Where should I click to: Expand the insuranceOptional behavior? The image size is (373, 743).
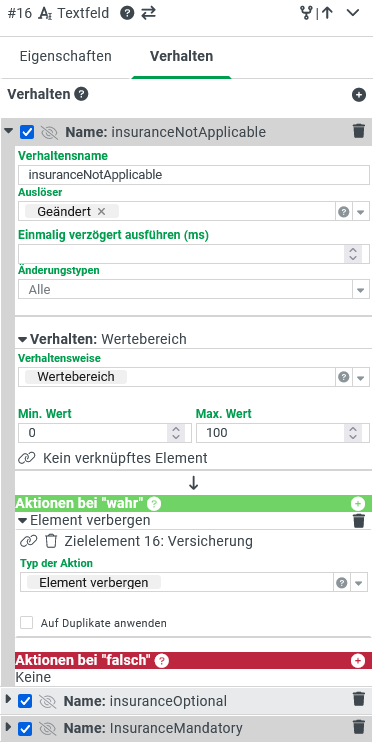[8, 699]
